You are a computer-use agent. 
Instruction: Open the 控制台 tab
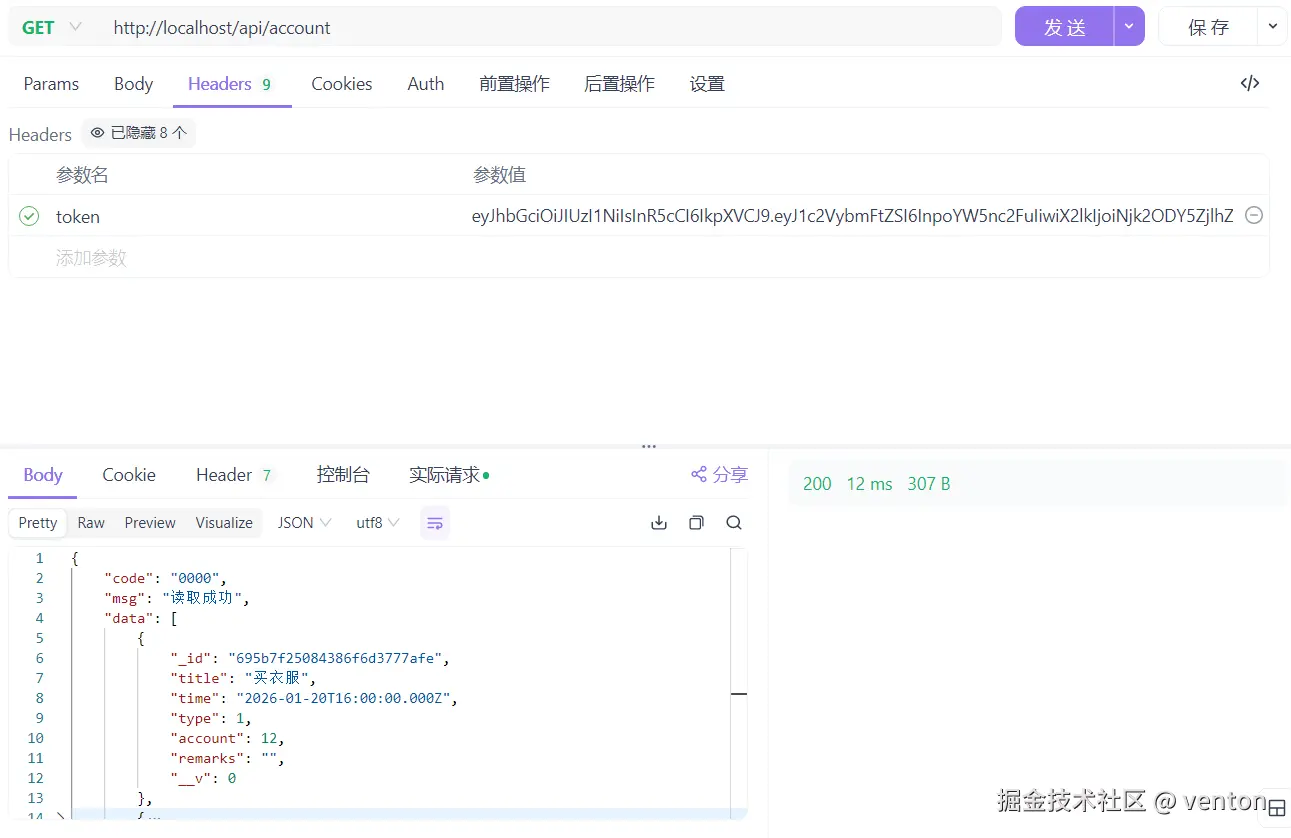coord(343,475)
